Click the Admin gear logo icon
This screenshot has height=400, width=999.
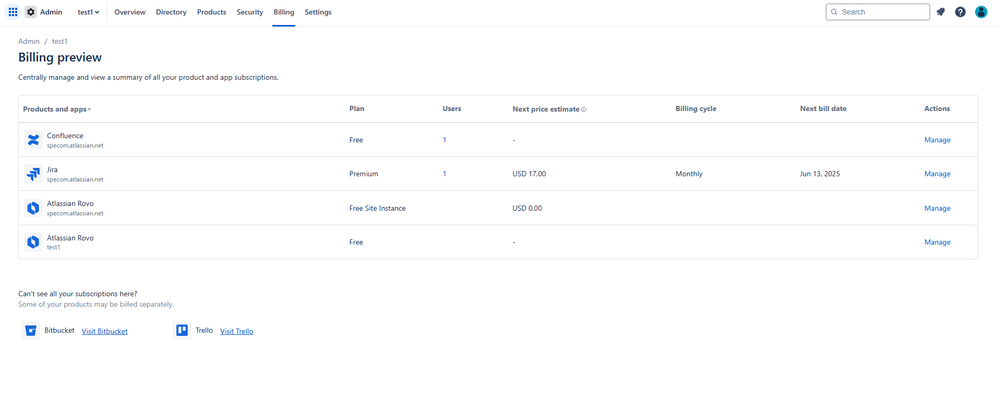pyautogui.click(x=31, y=12)
